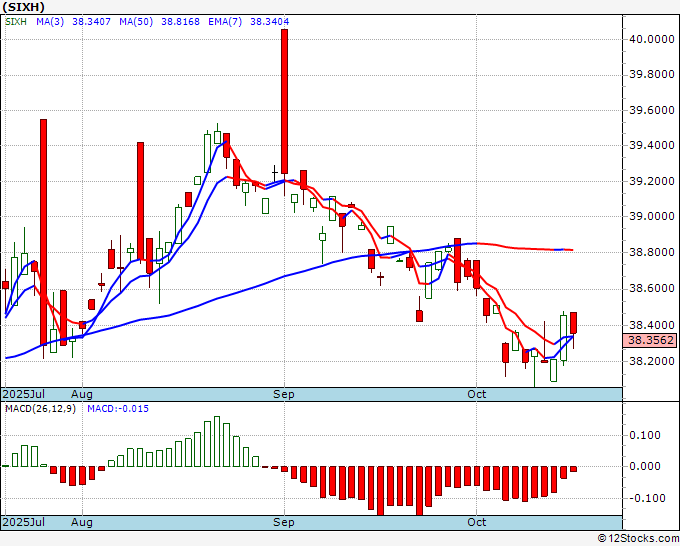Click the 40.0000 price axis label

(x=650, y=39)
